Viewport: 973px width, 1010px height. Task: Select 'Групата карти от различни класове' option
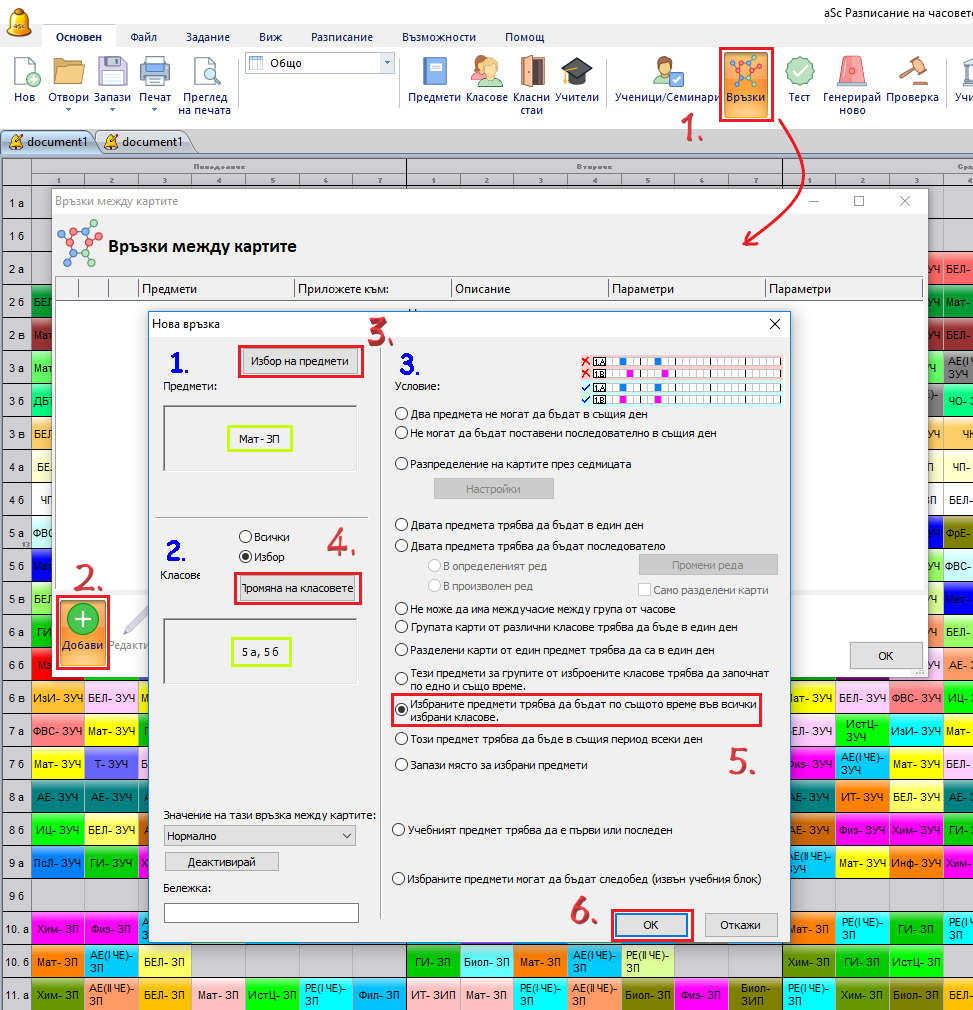[x=401, y=627]
